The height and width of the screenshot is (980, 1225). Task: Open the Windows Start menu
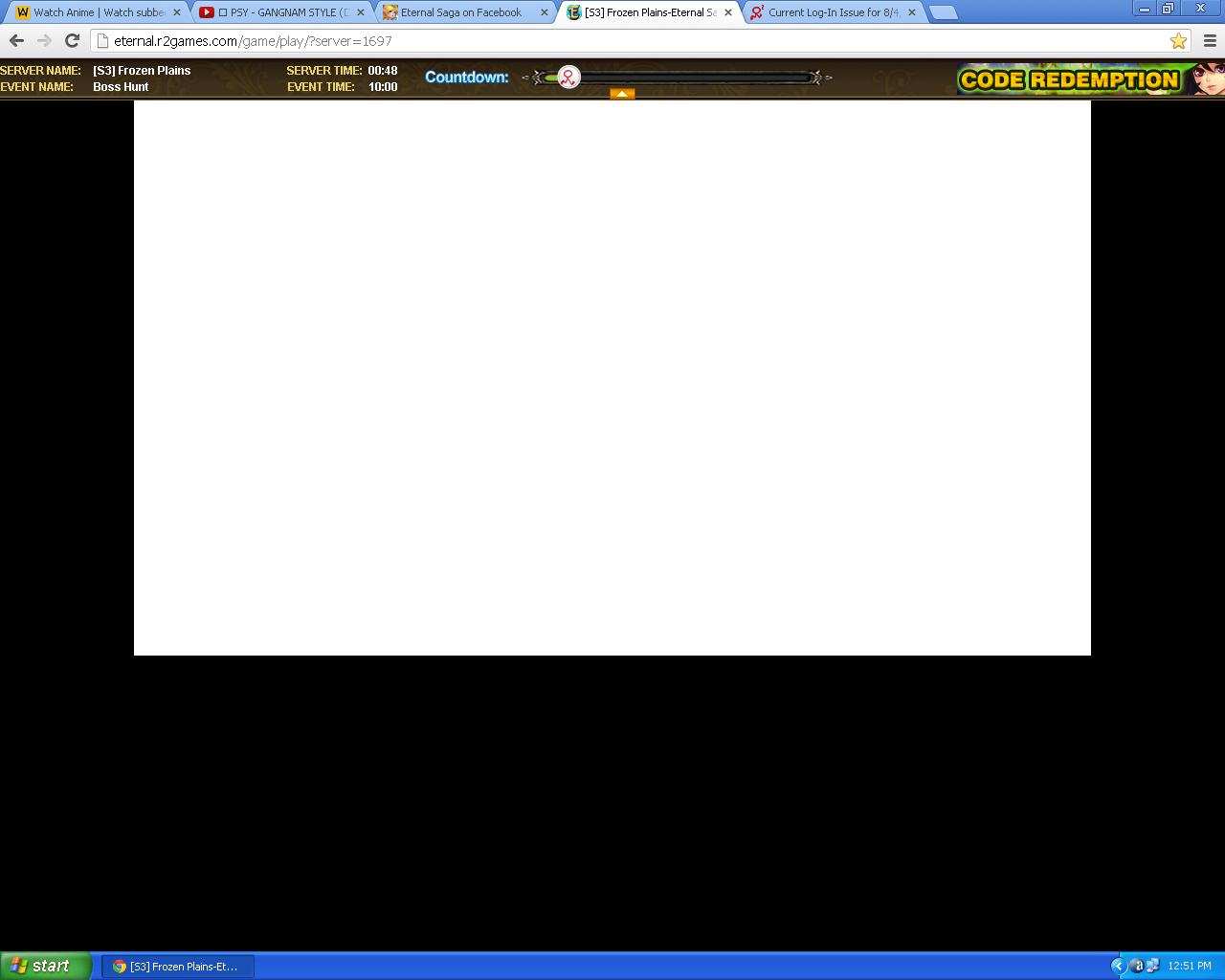[x=46, y=966]
